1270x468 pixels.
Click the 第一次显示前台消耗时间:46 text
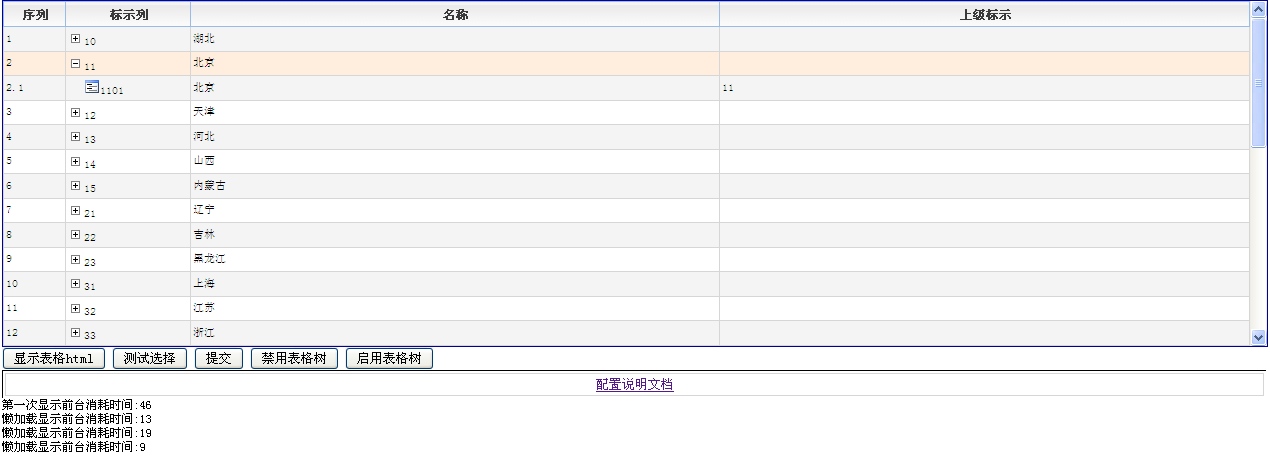[77, 405]
